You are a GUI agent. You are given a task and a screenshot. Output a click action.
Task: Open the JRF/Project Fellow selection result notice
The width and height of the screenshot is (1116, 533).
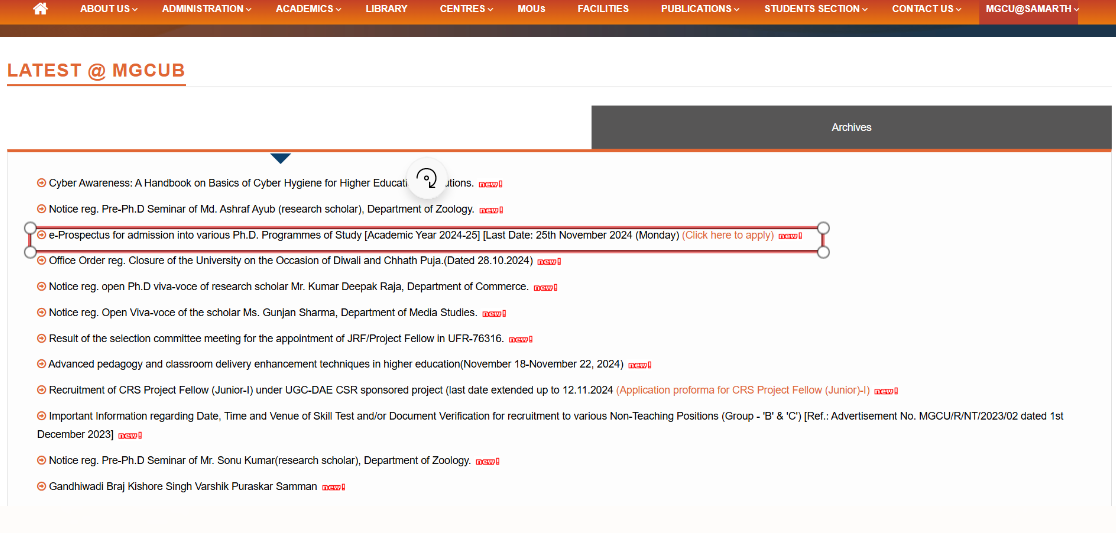(276, 339)
